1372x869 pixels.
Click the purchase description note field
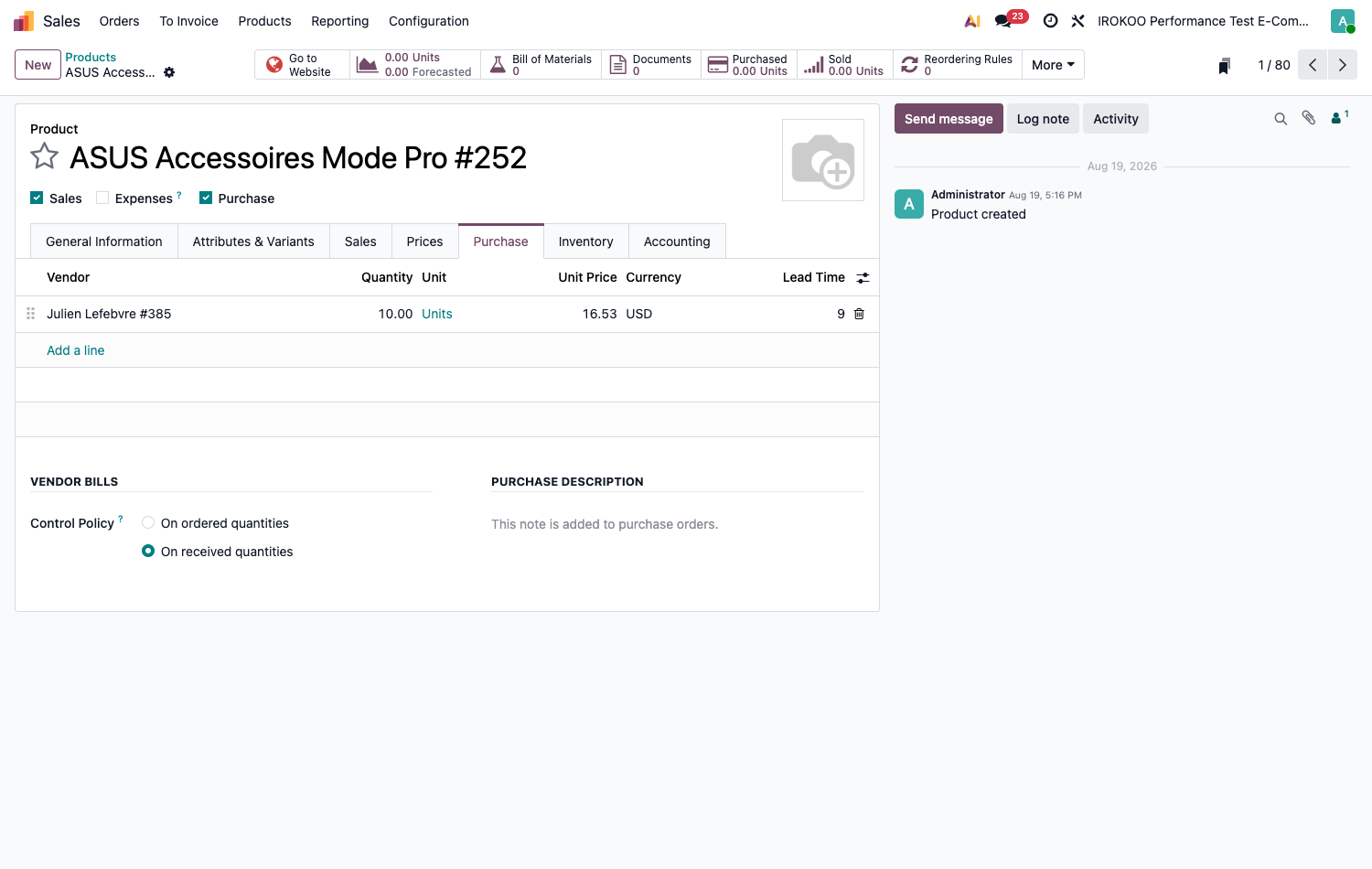click(x=677, y=524)
